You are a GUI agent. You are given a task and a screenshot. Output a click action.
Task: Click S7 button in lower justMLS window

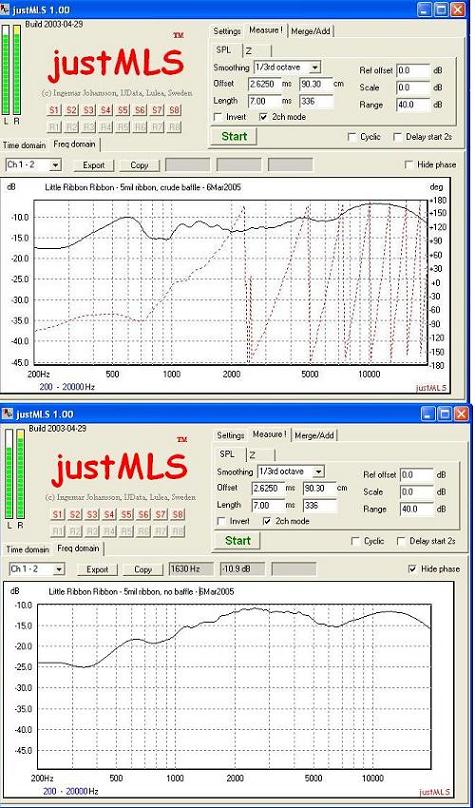(161, 514)
